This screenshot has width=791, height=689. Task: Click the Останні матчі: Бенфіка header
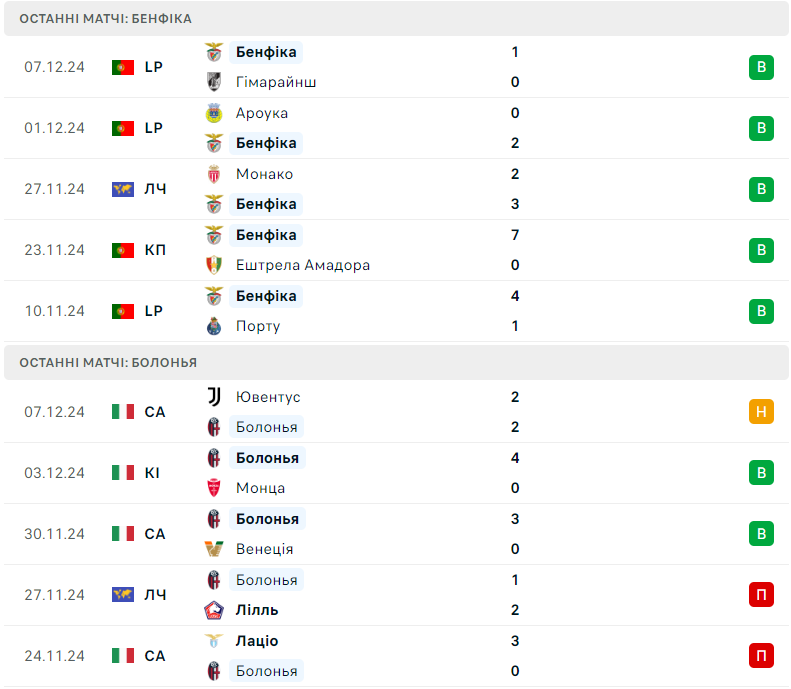tap(396, 19)
